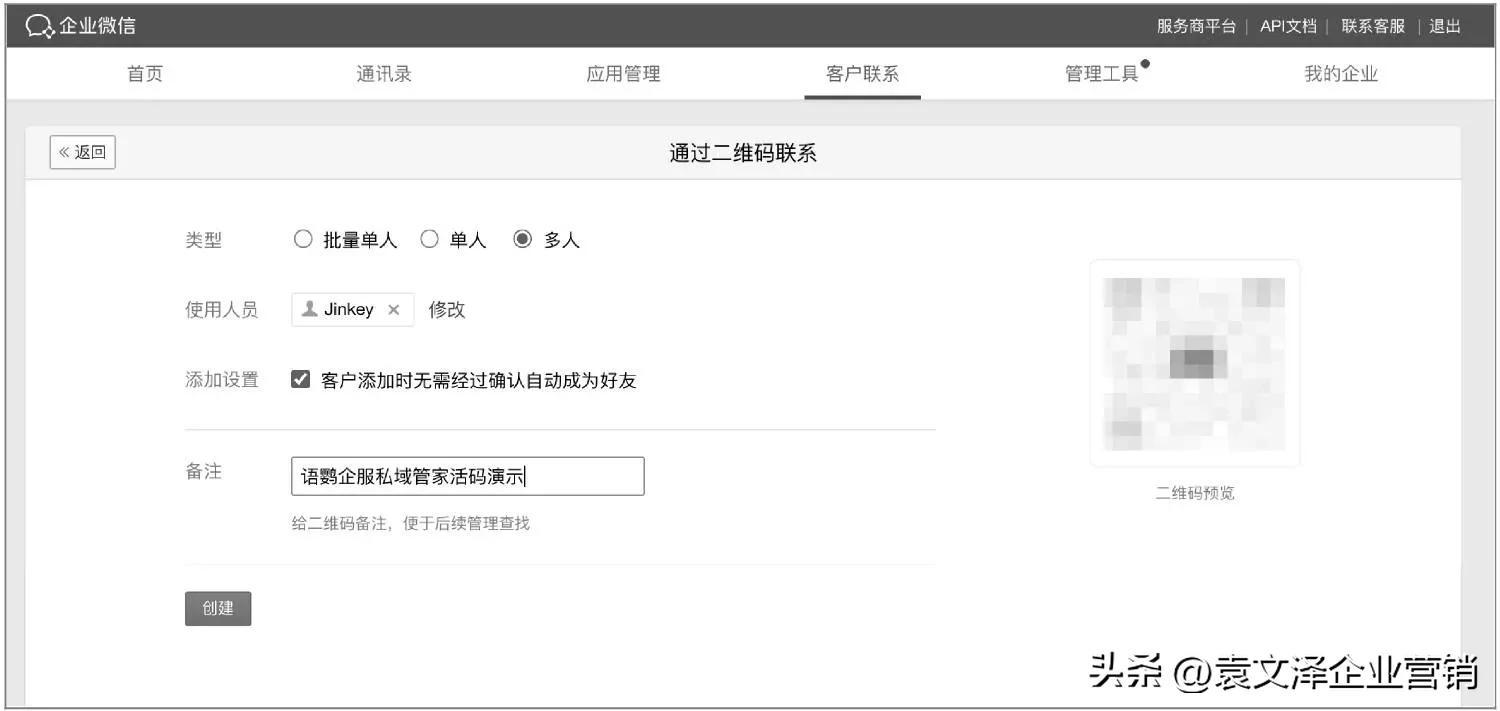Image resolution: width=1500 pixels, height=711 pixels.
Task: Open the 我的企业 tab
Action: click(x=1341, y=74)
